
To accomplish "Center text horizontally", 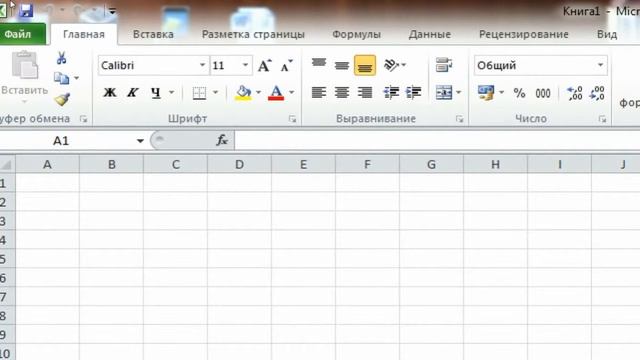I will point(342,93).
